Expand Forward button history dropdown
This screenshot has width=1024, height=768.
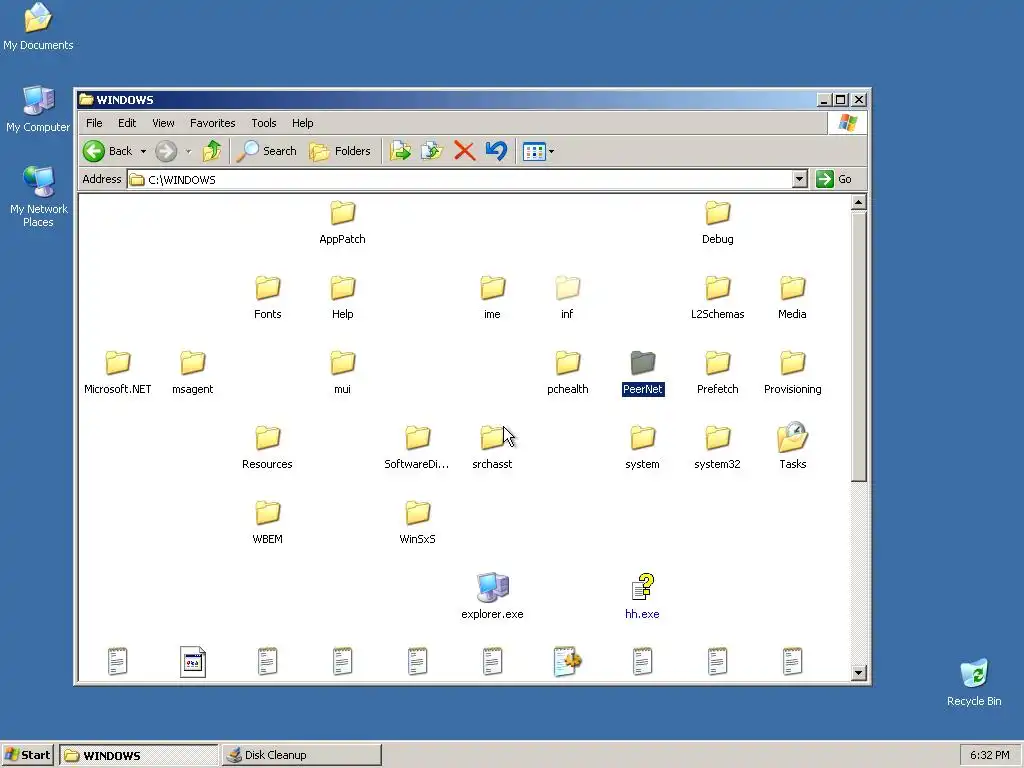click(x=188, y=152)
